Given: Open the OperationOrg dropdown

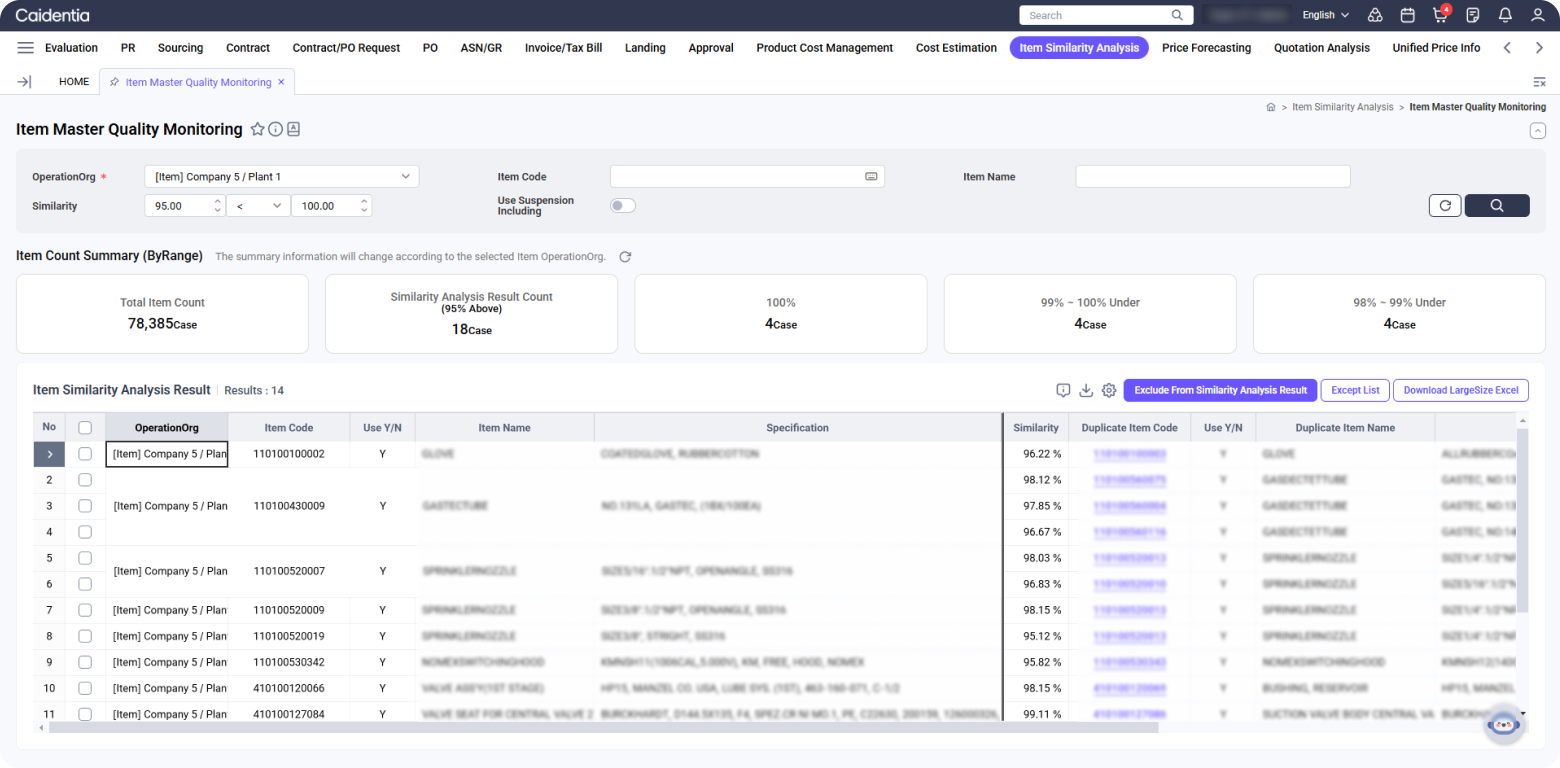Looking at the screenshot, I should pyautogui.click(x=281, y=177).
